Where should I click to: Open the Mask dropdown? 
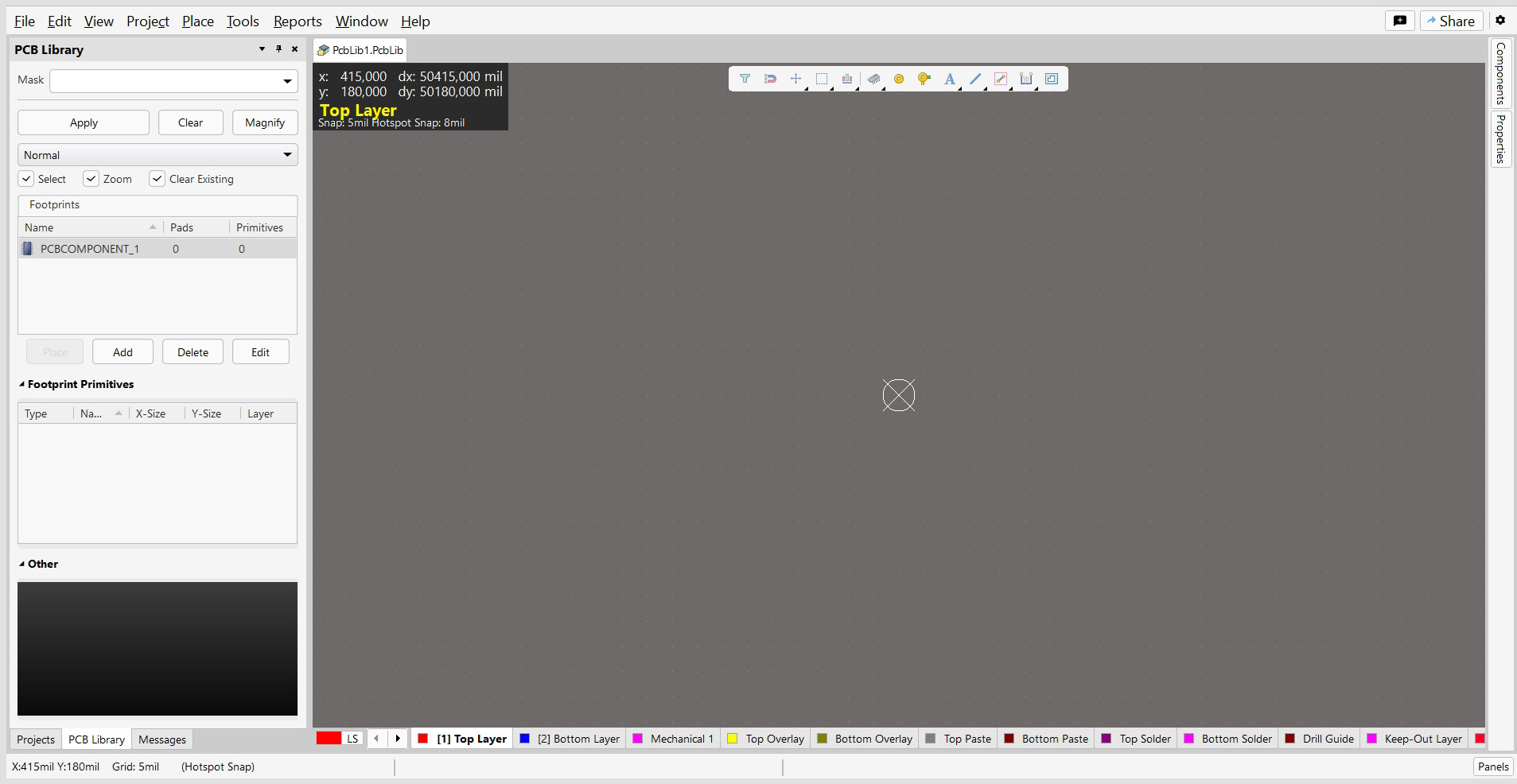click(x=287, y=81)
